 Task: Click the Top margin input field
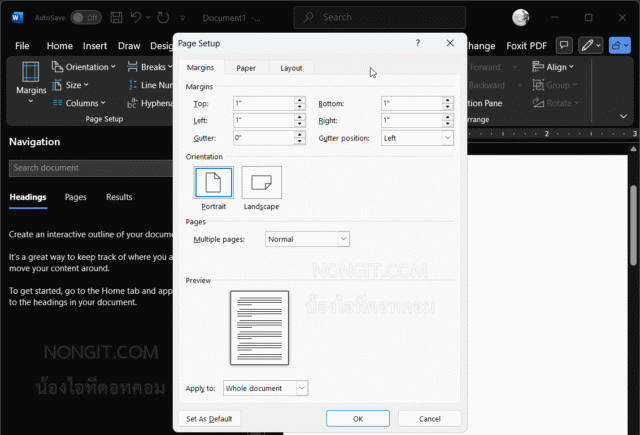[x=264, y=103]
